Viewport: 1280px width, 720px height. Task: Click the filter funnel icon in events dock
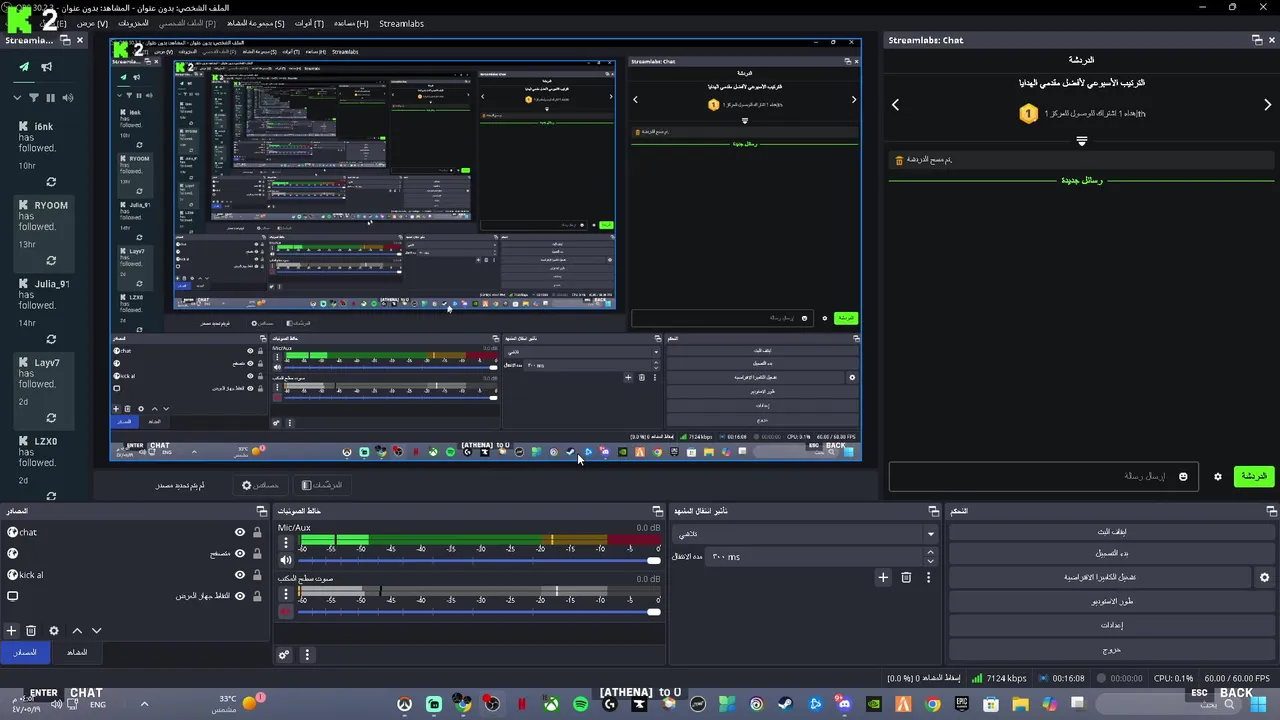click(33, 98)
